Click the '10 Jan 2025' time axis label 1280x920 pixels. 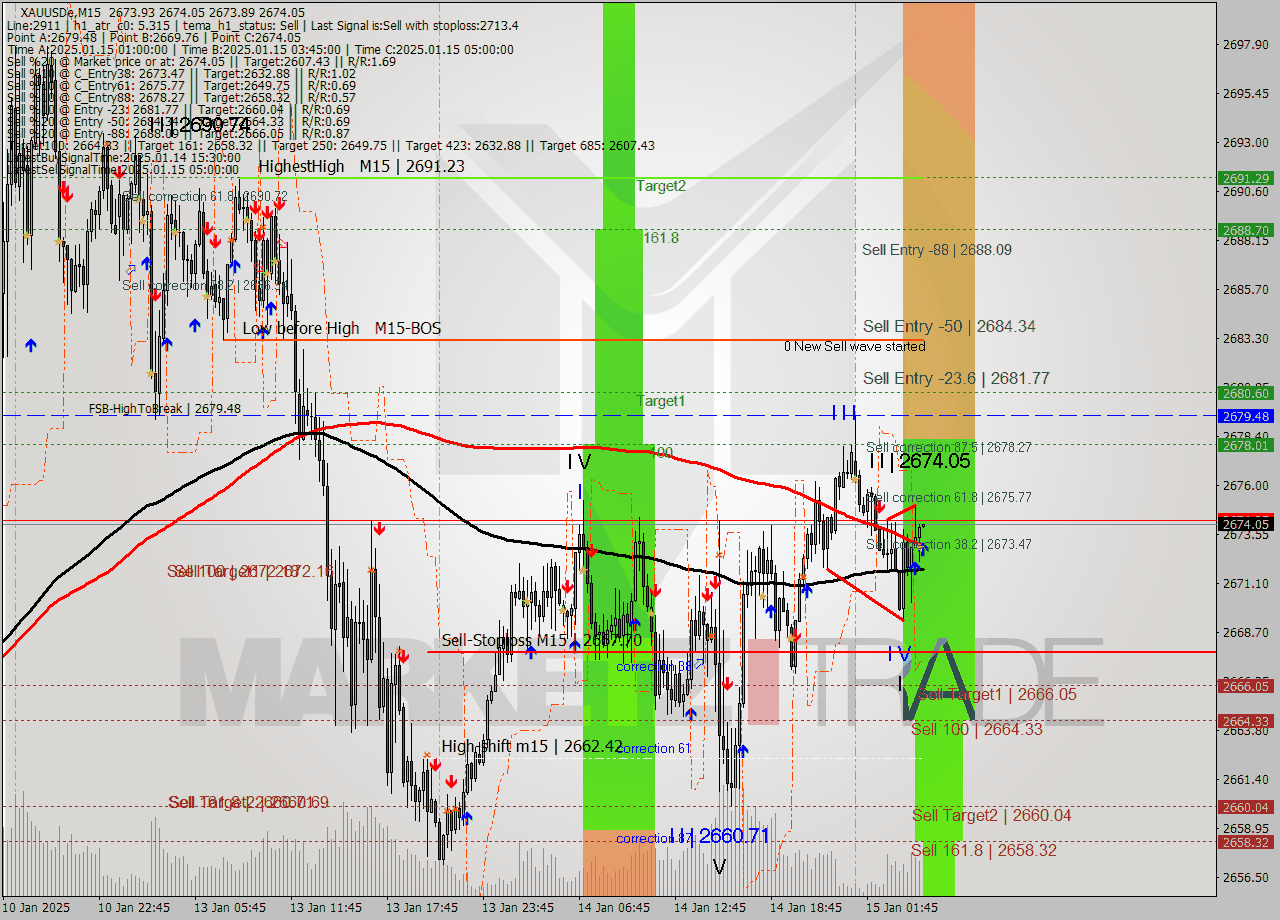click(36, 907)
